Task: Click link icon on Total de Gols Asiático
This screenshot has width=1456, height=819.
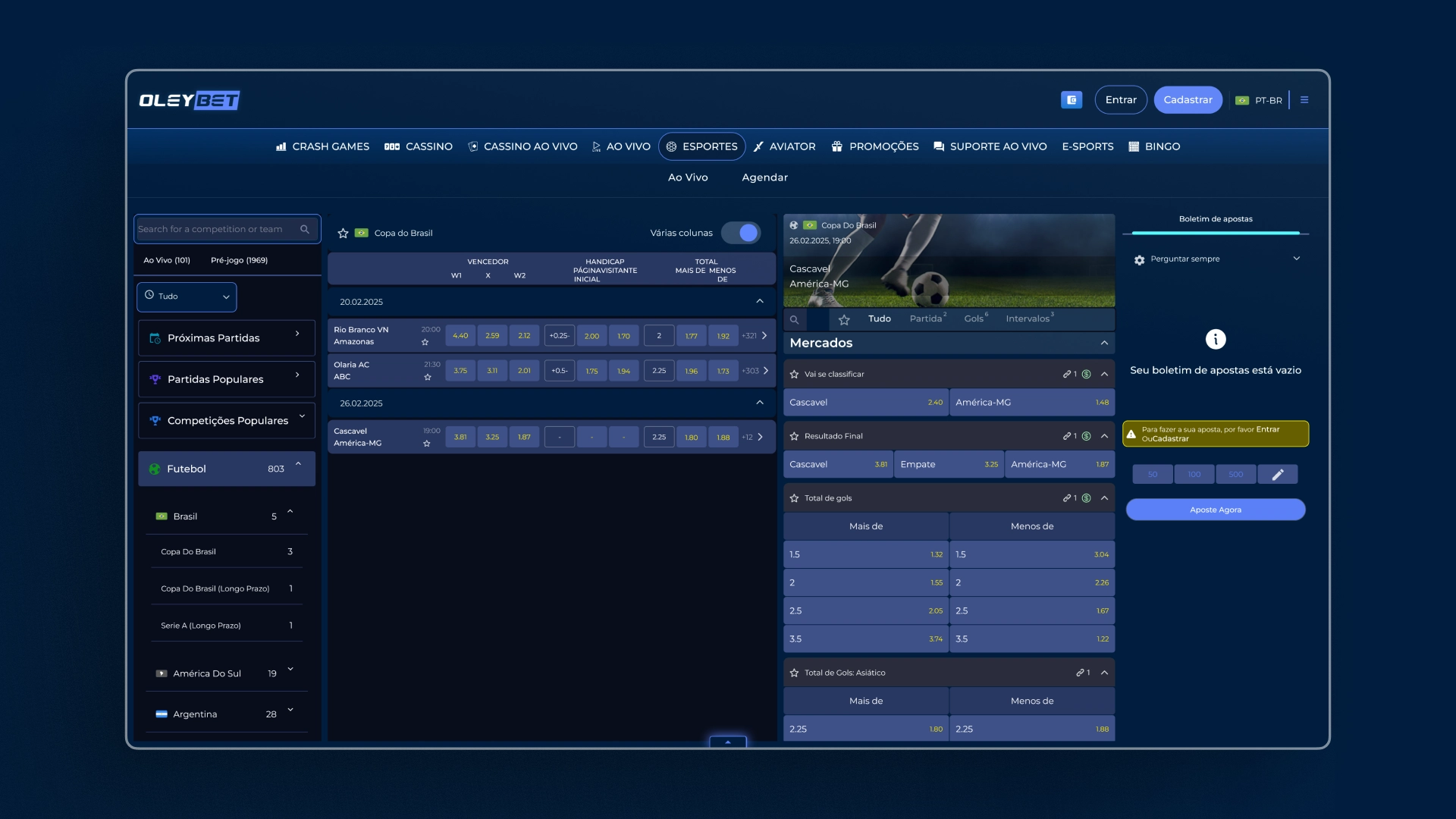Action: coord(1081,673)
